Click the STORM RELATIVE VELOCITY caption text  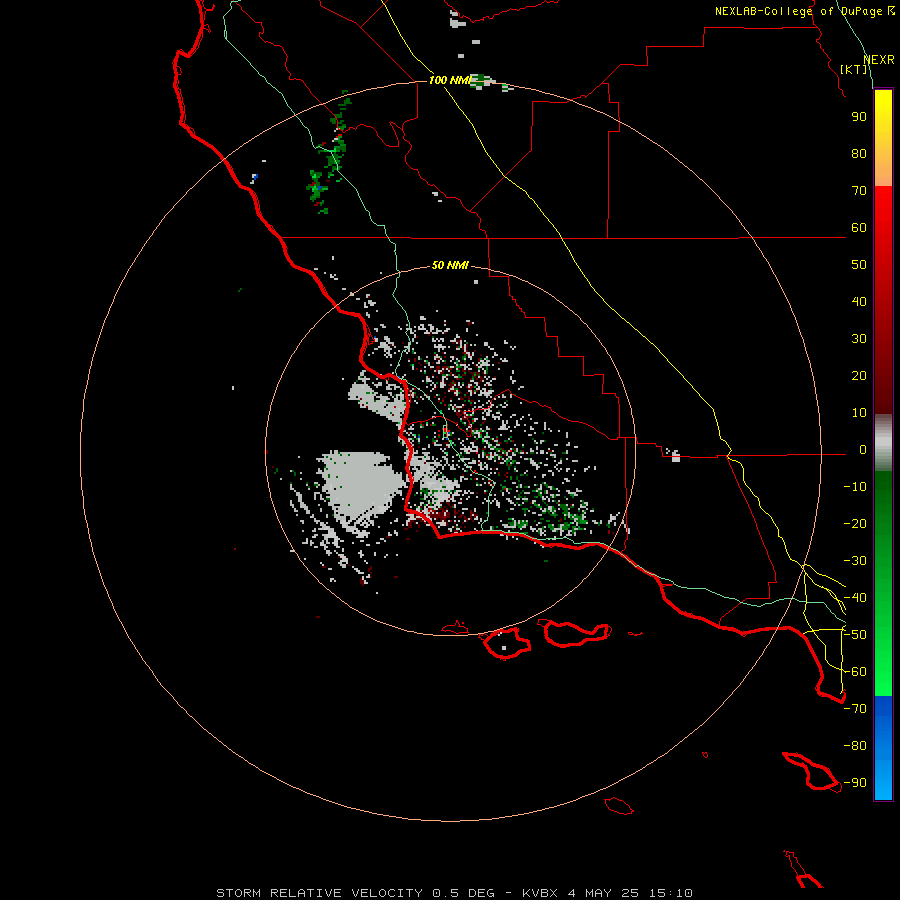coord(319,893)
